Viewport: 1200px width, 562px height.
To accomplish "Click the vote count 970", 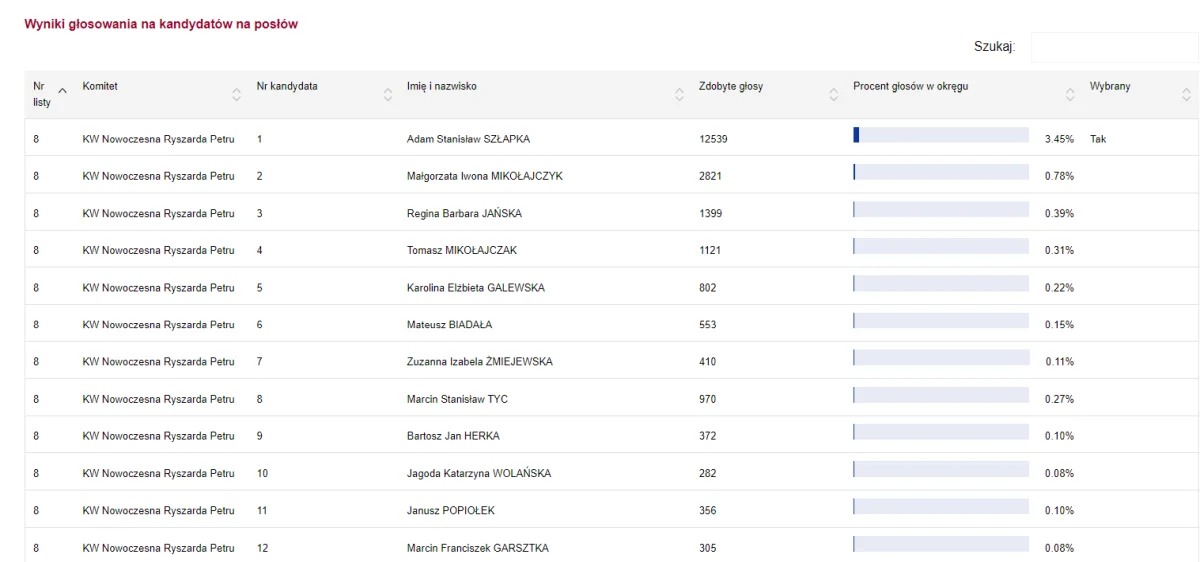I will click(x=708, y=399).
